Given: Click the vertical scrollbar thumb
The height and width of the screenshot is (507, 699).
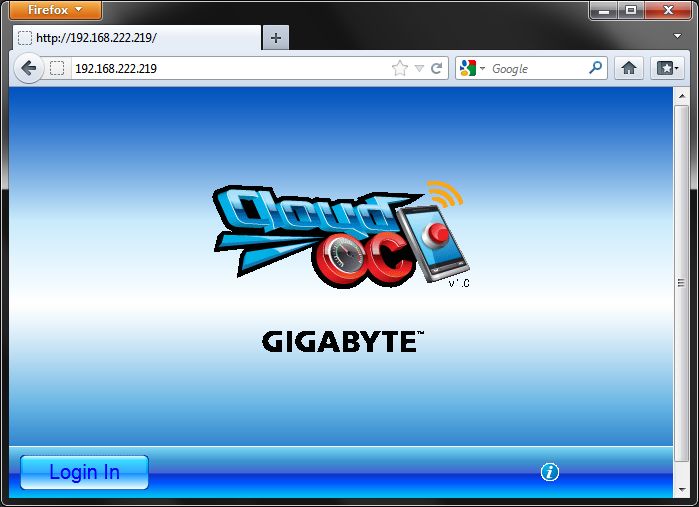Looking at the screenshot, I should point(681,283).
